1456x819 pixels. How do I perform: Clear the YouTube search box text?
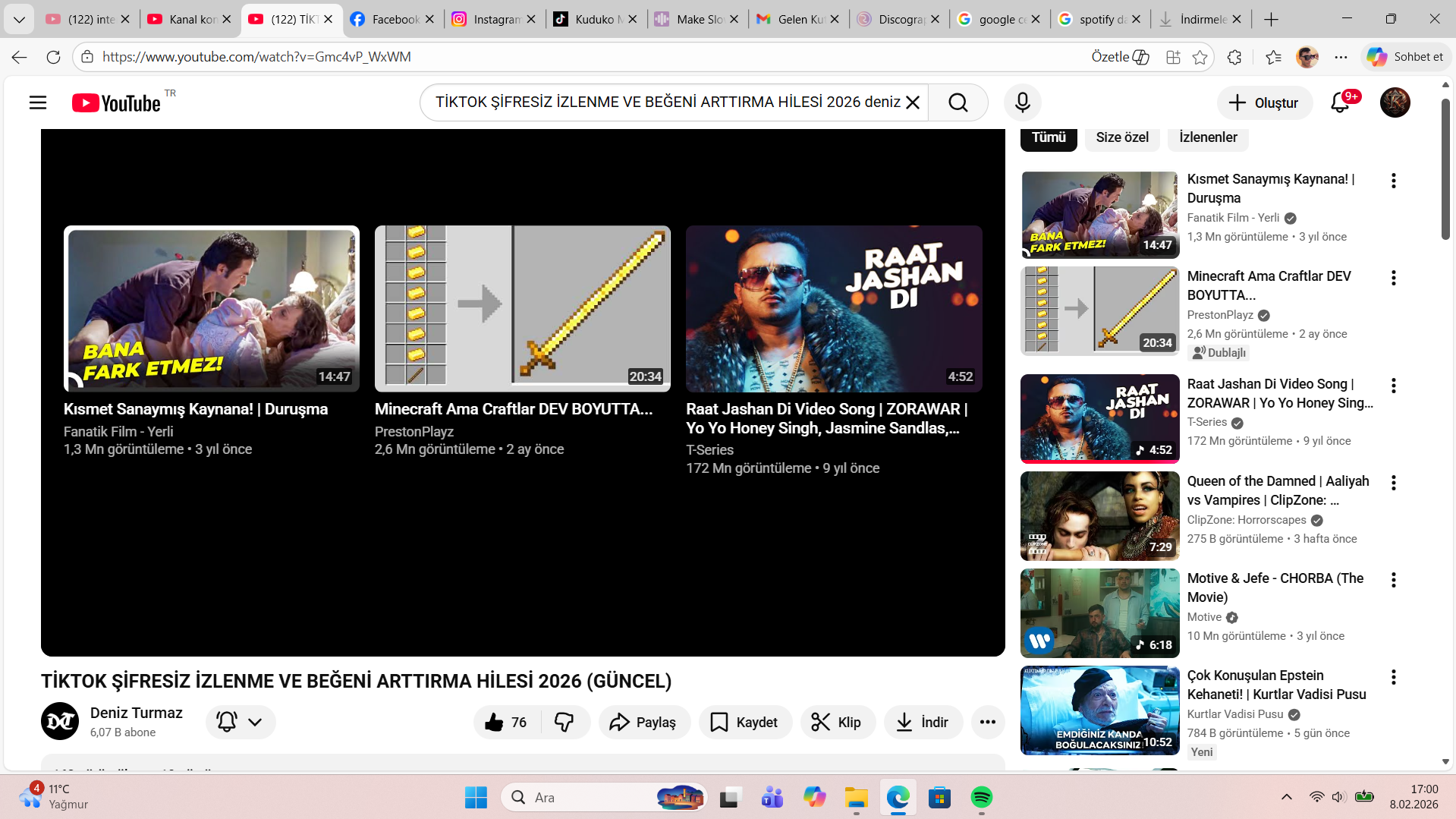tap(913, 102)
